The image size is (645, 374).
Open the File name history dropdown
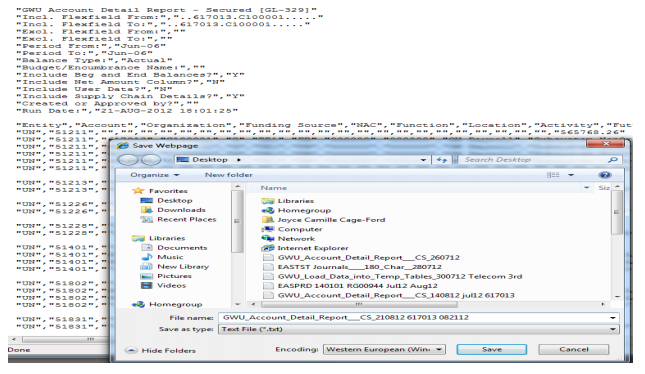point(613,318)
